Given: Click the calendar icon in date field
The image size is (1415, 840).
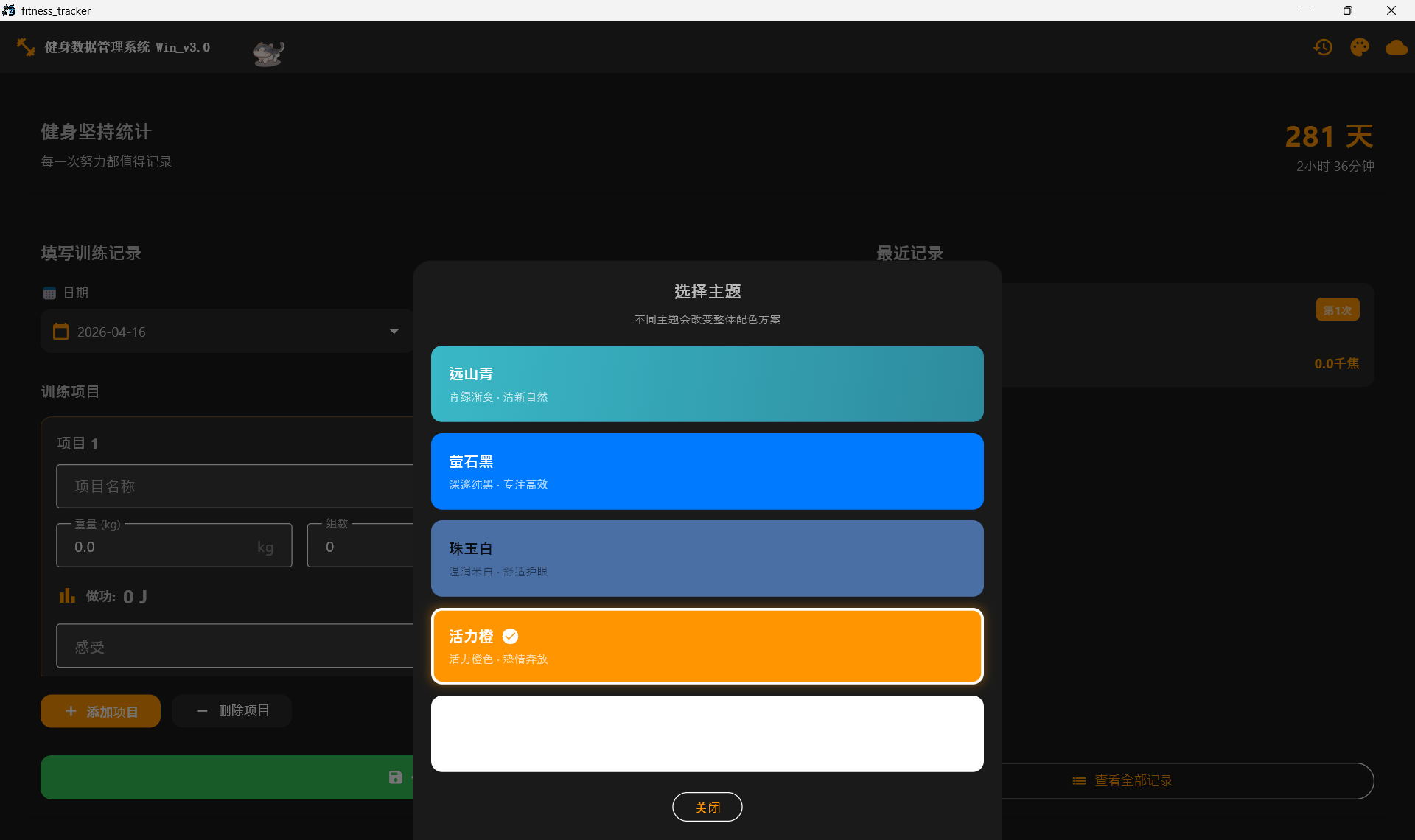Looking at the screenshot, I should coord(61,332).
